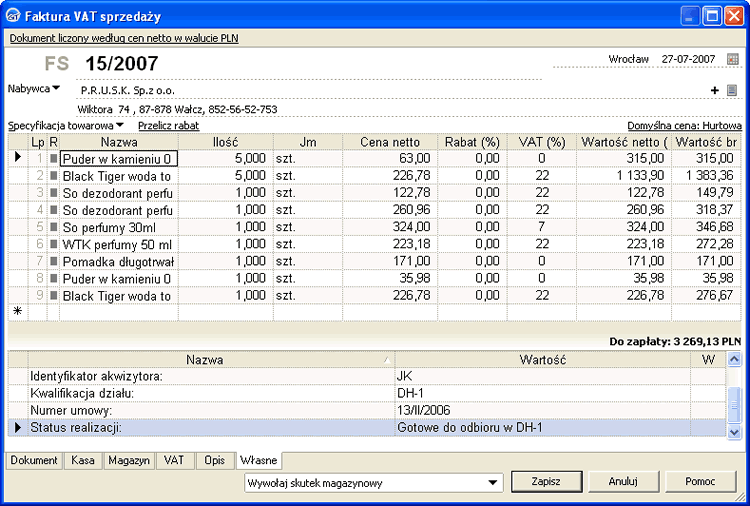Select row marker for Puder w kamieniu
This screenshot has width=750, height=506.
(x=16, y=158)
